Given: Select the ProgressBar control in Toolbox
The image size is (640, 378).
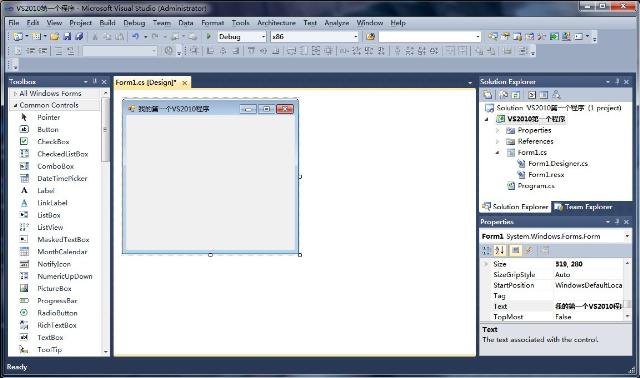Looking at the screenshot, I should pos(54,301).
